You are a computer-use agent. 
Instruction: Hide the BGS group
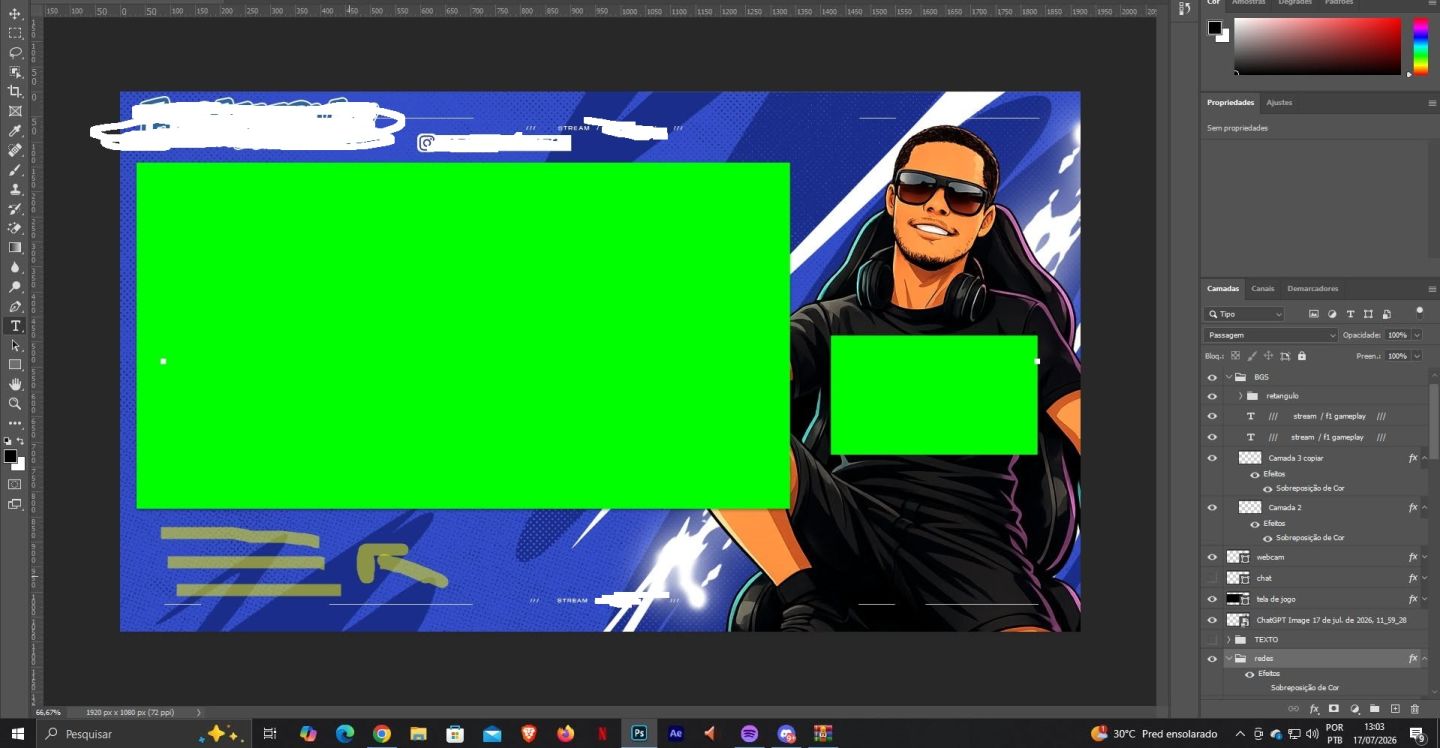pyautogui.click(x=1212, y=377)
